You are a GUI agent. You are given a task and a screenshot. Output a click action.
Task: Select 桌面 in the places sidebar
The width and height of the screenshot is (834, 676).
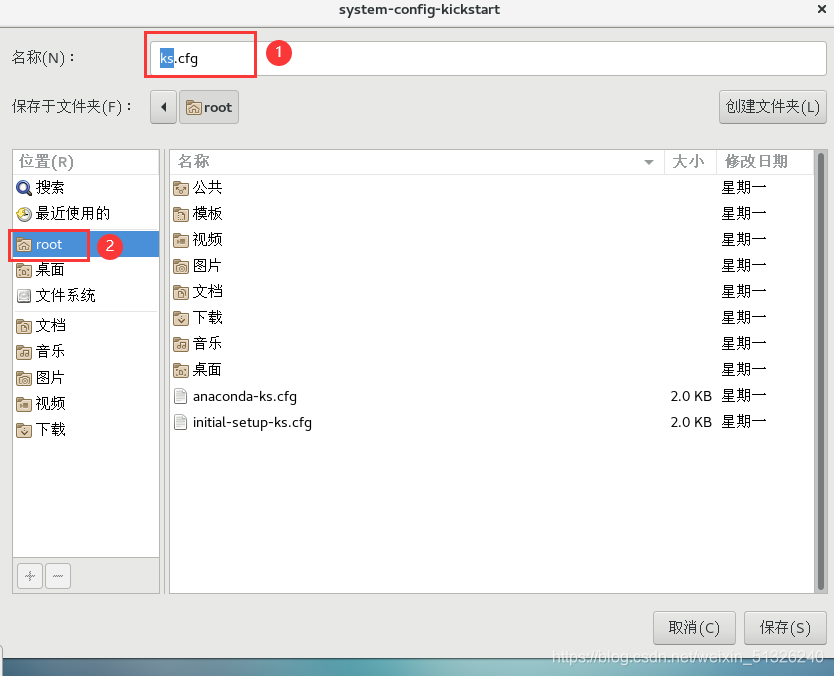[86, 270]
